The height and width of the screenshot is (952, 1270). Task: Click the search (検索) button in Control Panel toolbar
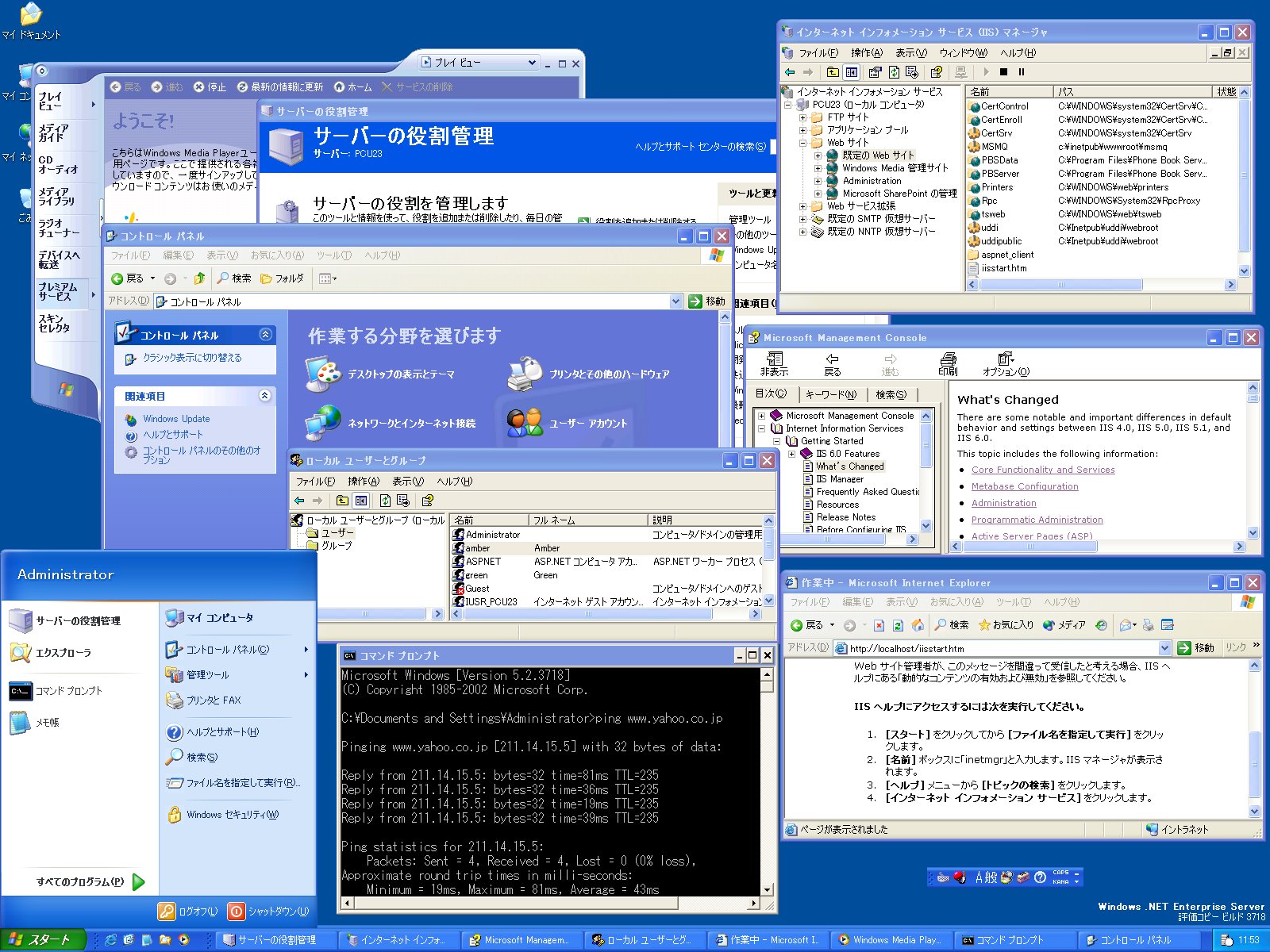(234, 278)
